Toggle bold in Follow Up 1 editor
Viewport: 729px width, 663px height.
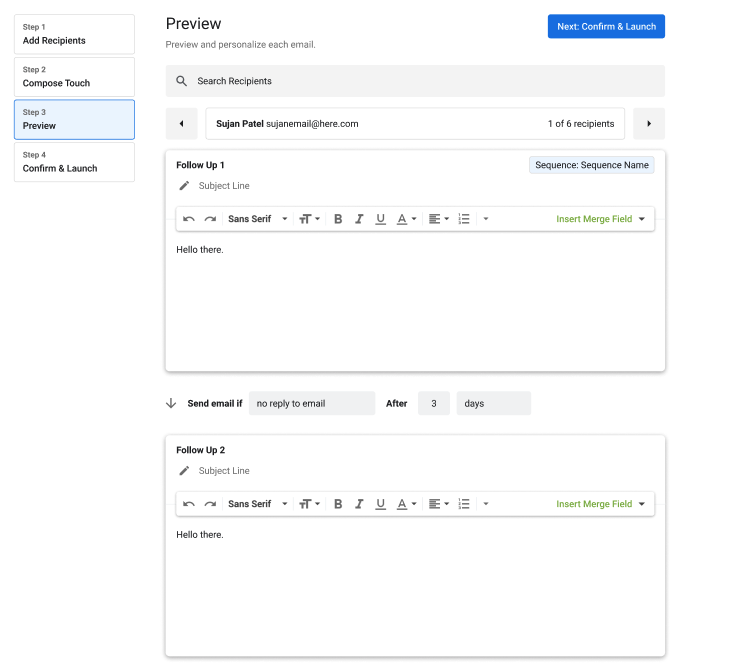338,219
